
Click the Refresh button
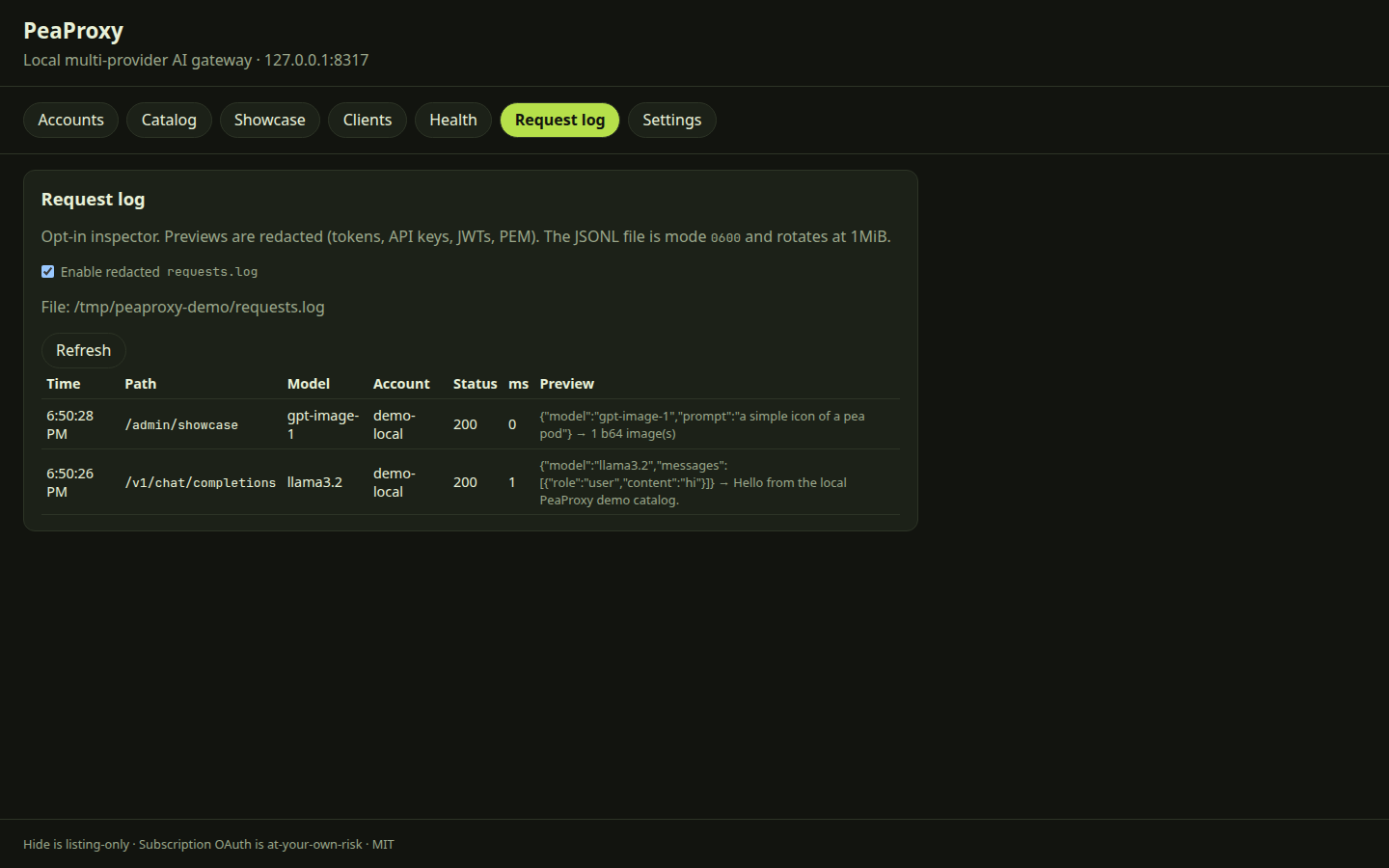tap(84, 350)
